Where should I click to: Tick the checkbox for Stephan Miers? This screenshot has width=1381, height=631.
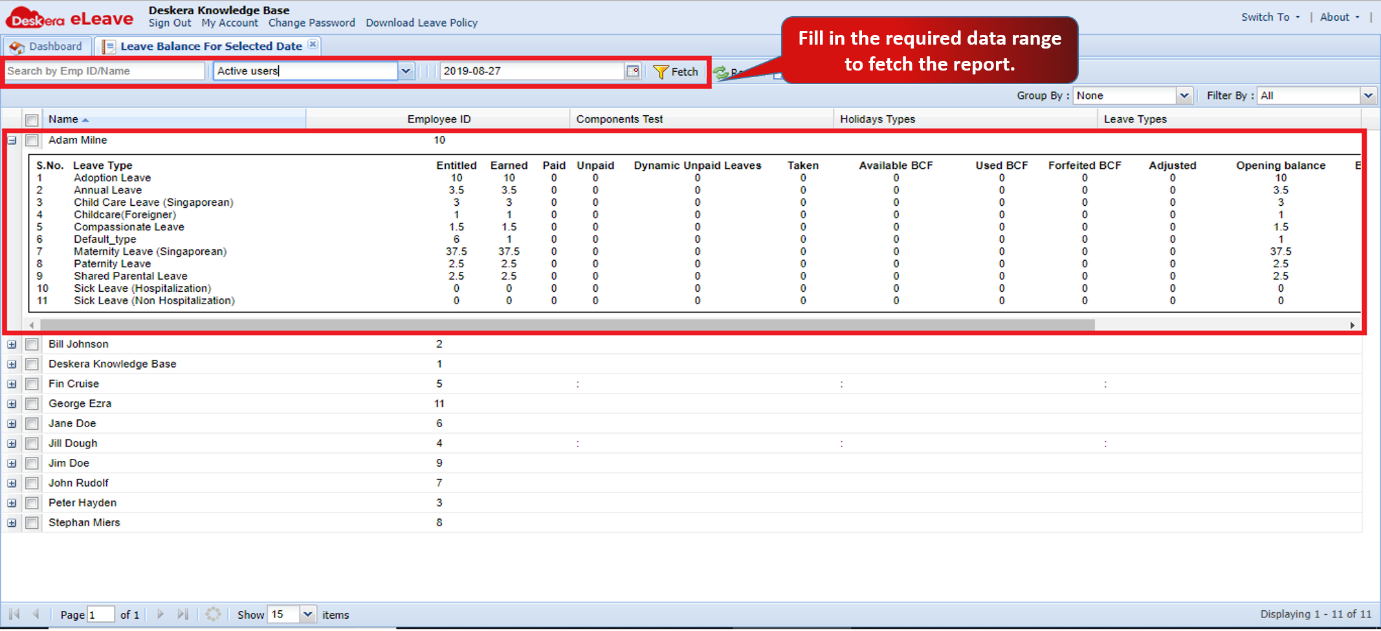(x=32, y=523)
